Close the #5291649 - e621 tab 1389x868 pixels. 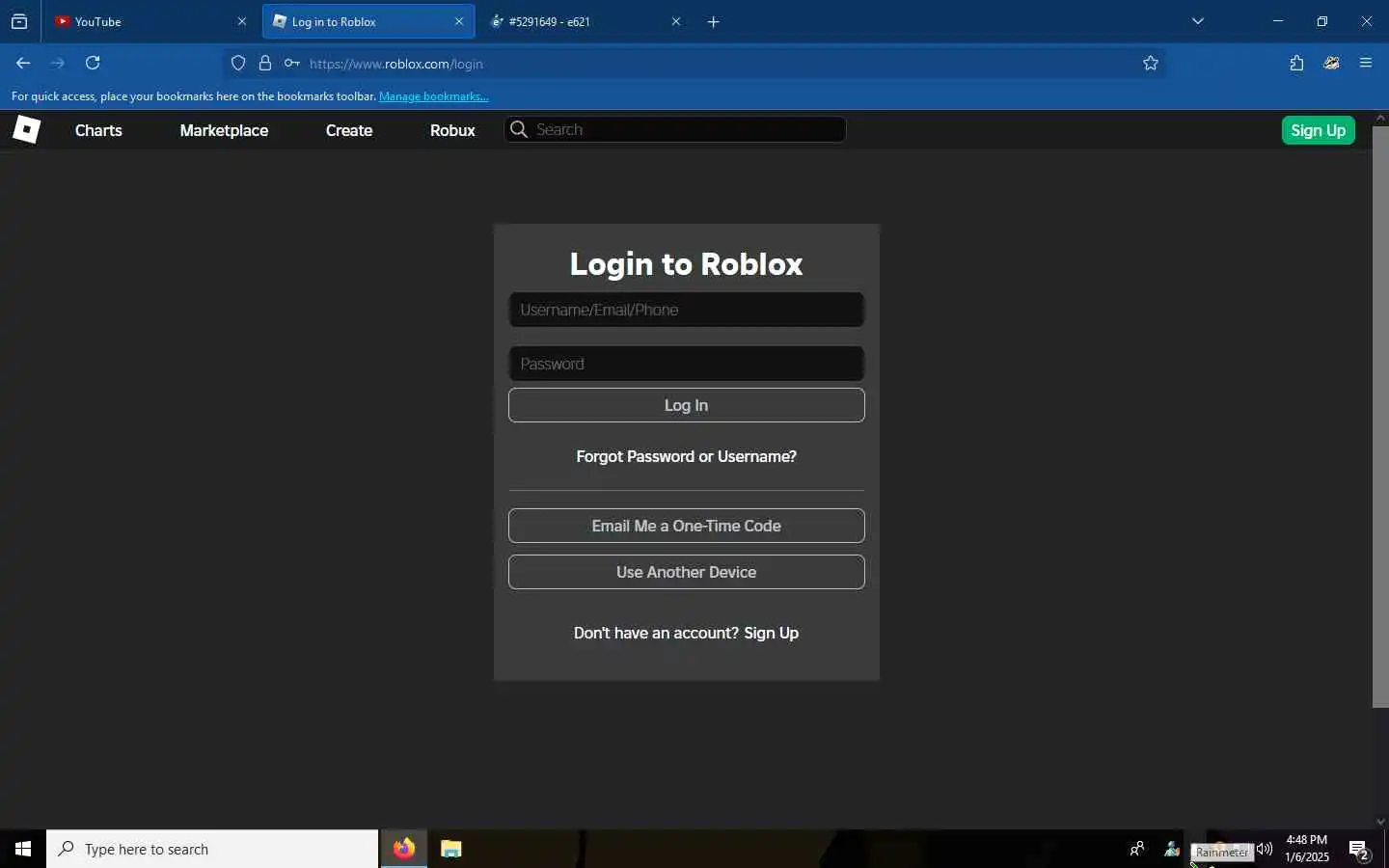[x=676, y=21]
